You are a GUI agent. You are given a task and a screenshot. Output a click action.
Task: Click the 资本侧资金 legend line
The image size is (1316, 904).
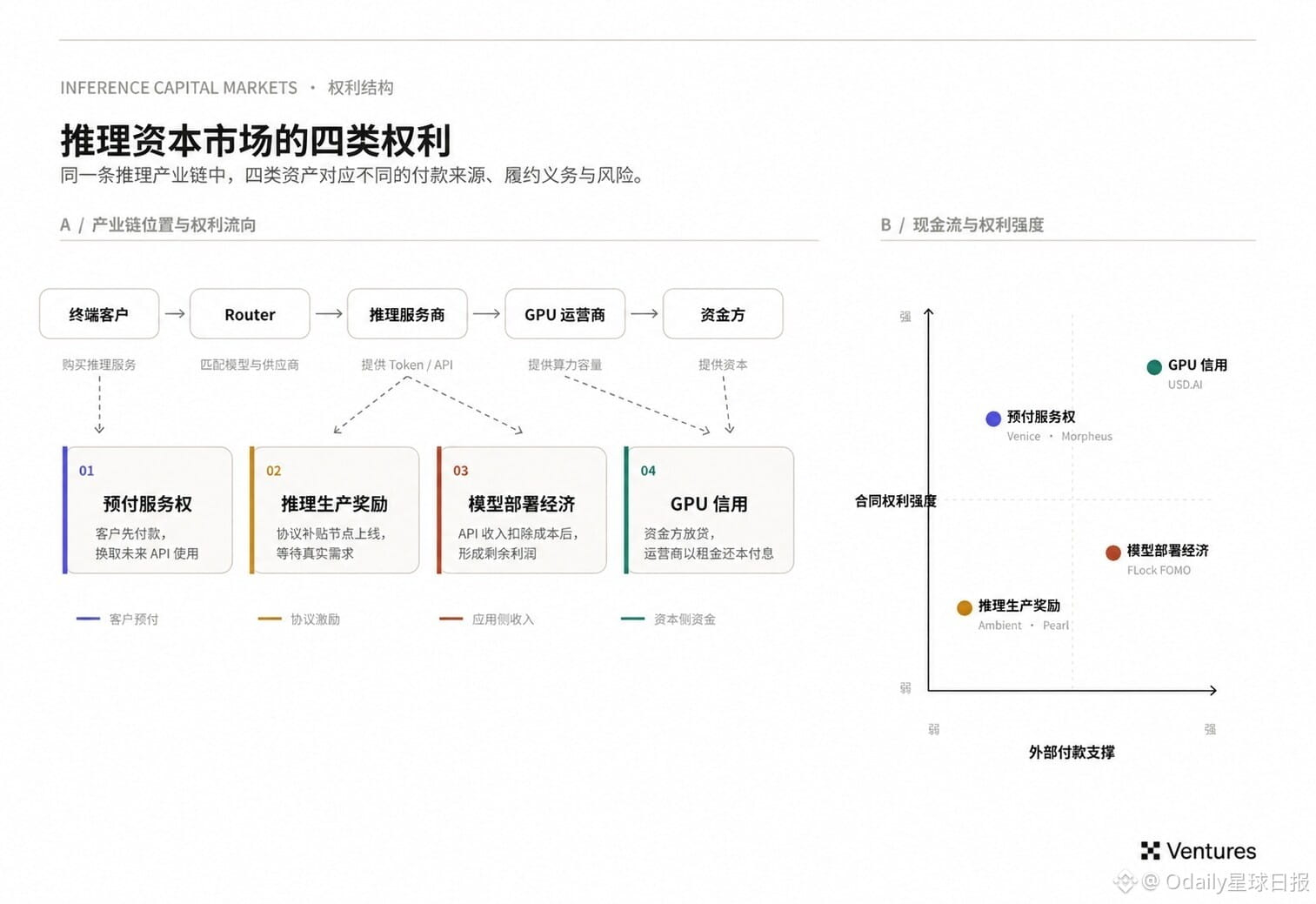pos(632,619)
